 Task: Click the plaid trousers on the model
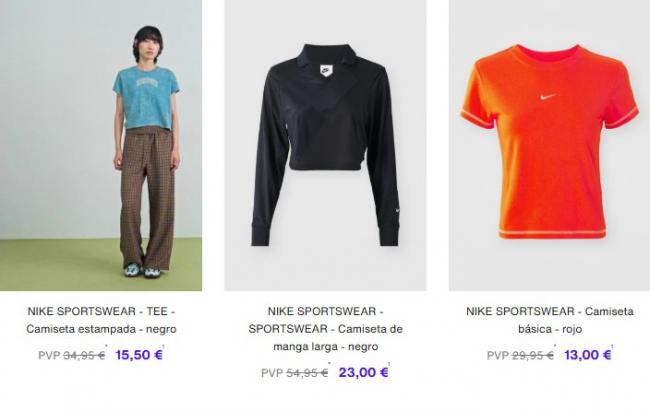(x=147, y=199)
